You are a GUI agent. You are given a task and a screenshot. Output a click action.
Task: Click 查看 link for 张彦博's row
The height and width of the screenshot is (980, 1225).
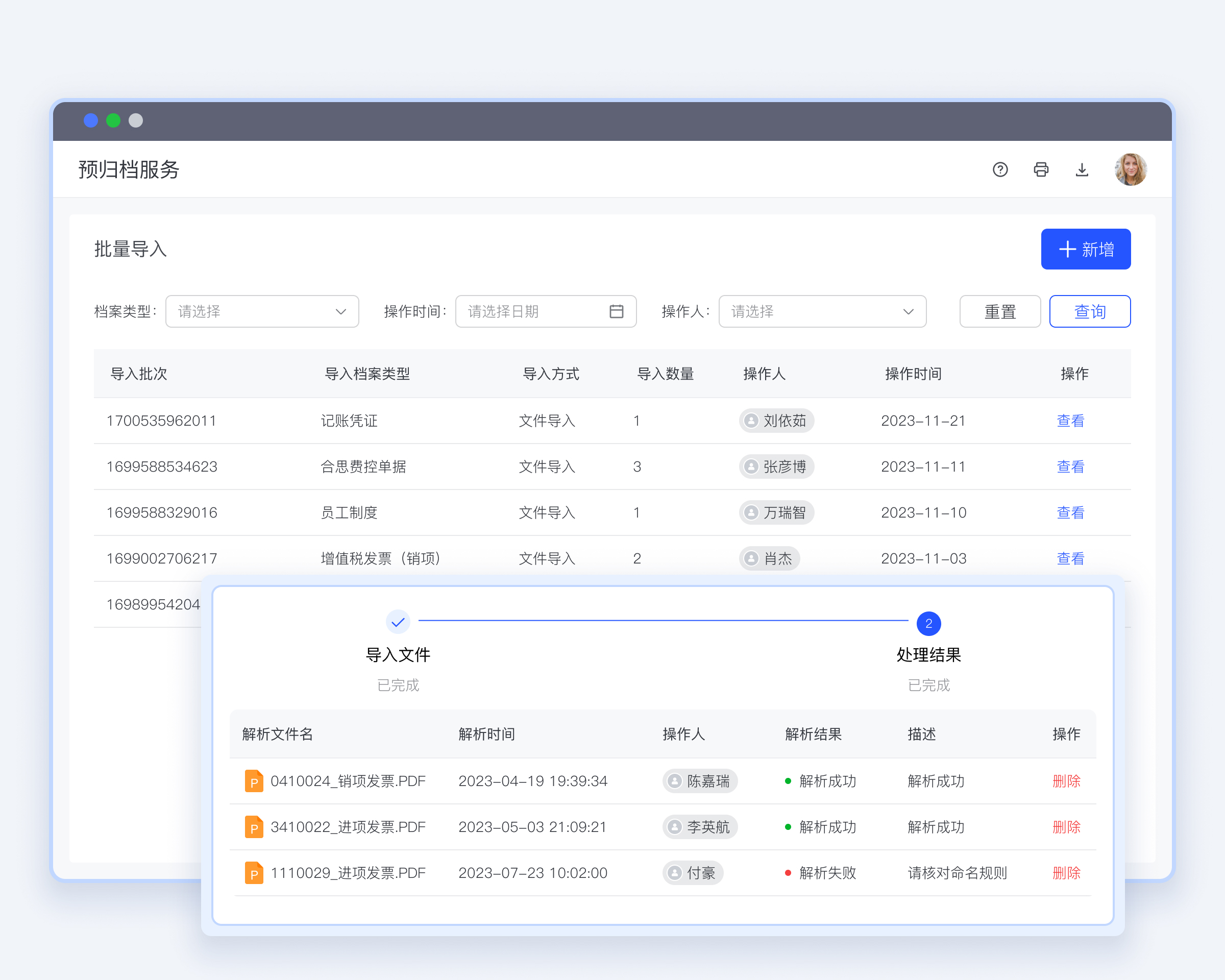pos(1070,467)
